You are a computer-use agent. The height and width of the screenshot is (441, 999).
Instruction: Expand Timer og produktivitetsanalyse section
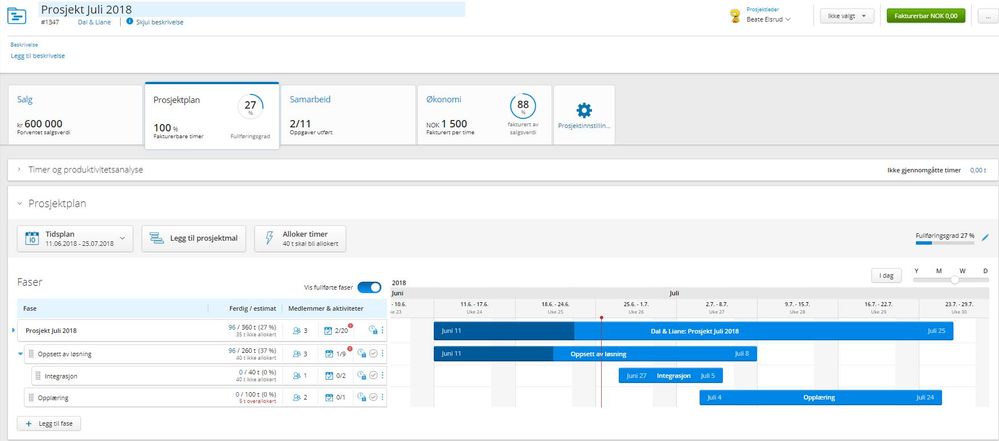(20, 170)
